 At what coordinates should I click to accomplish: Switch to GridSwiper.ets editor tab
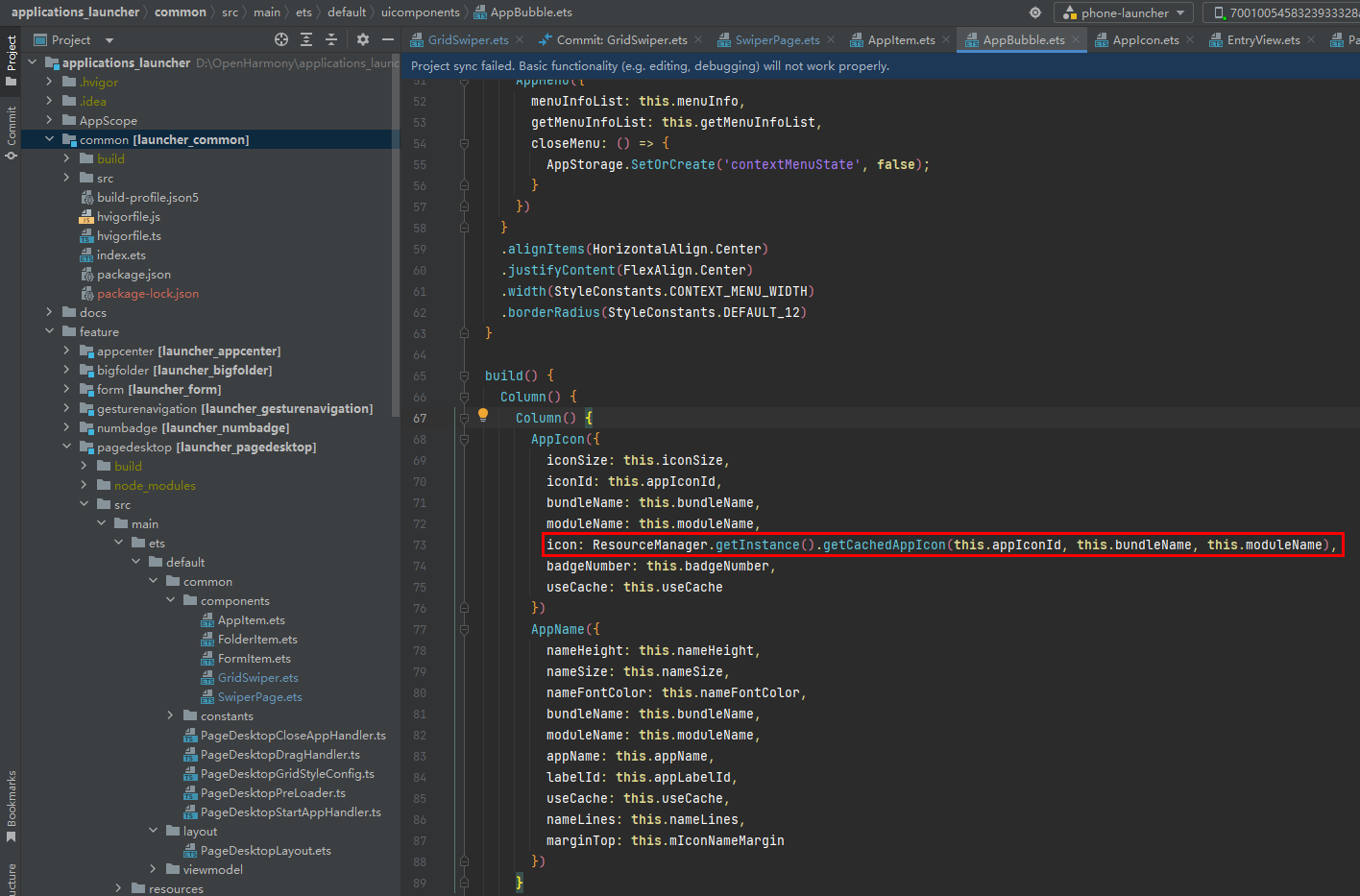[x=468, y=39]
